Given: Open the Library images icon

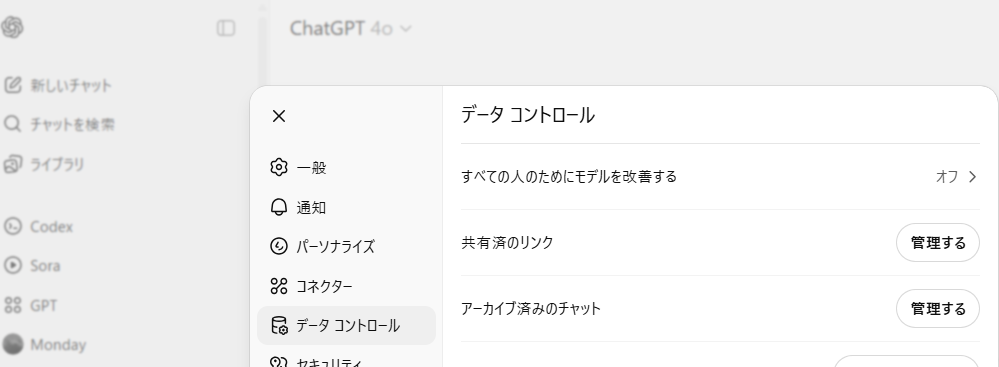Looking at the screenshot, I should pyautogui.click(x=13, y=164).
